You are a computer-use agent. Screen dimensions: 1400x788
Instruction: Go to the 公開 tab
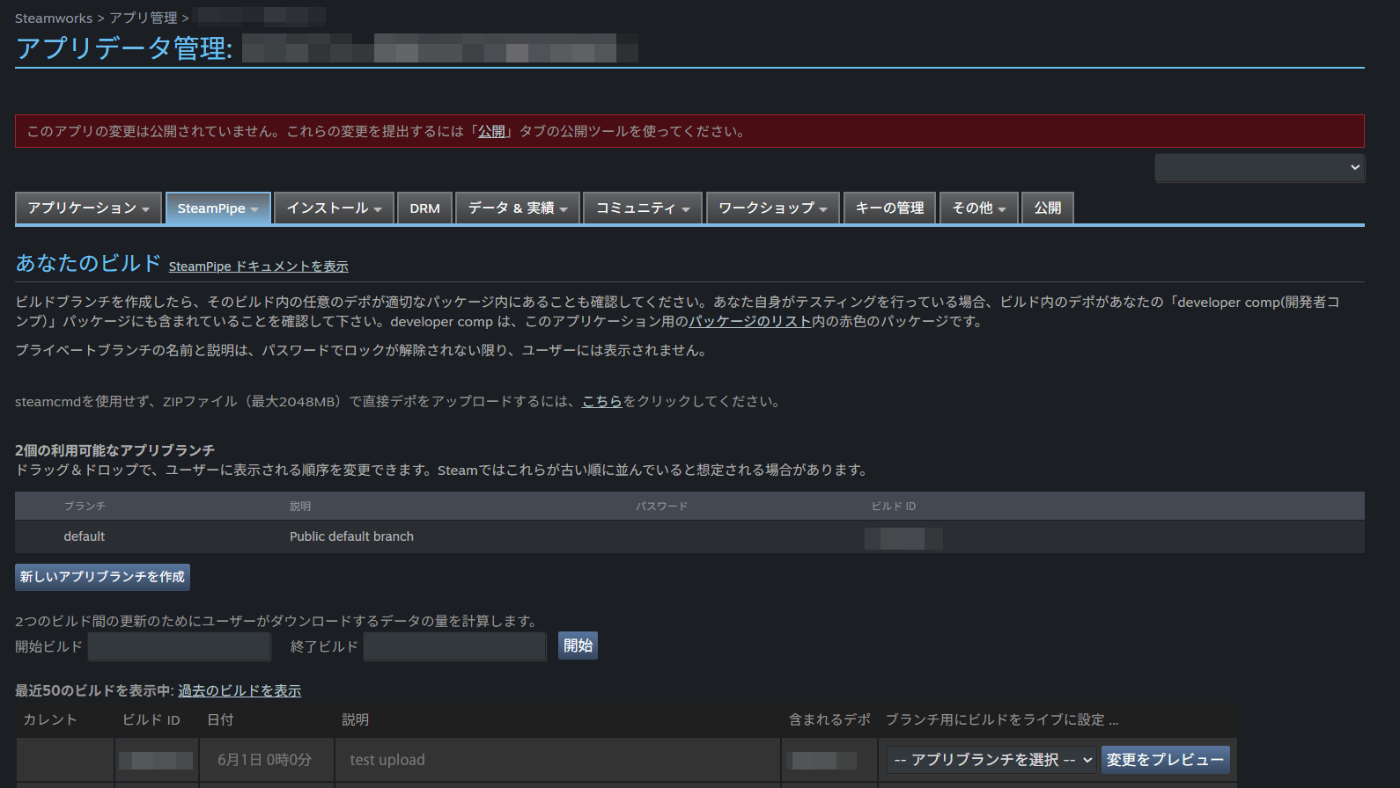(1047, 208)
